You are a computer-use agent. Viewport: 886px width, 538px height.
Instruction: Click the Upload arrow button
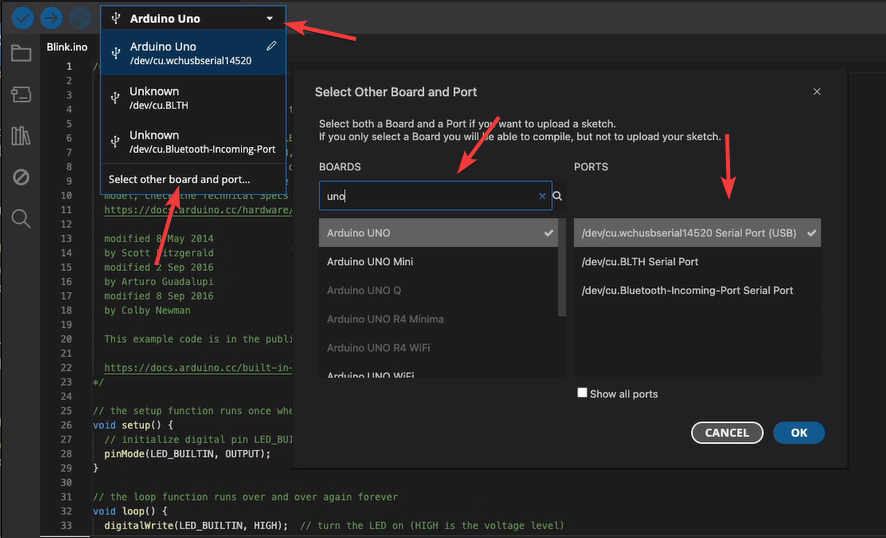[x=51, y=18]
